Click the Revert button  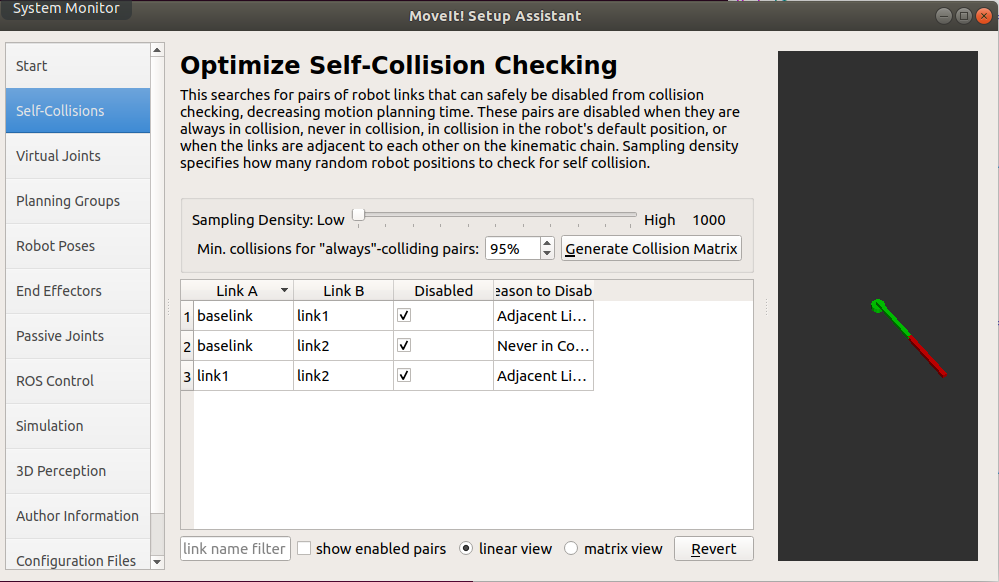713,548
